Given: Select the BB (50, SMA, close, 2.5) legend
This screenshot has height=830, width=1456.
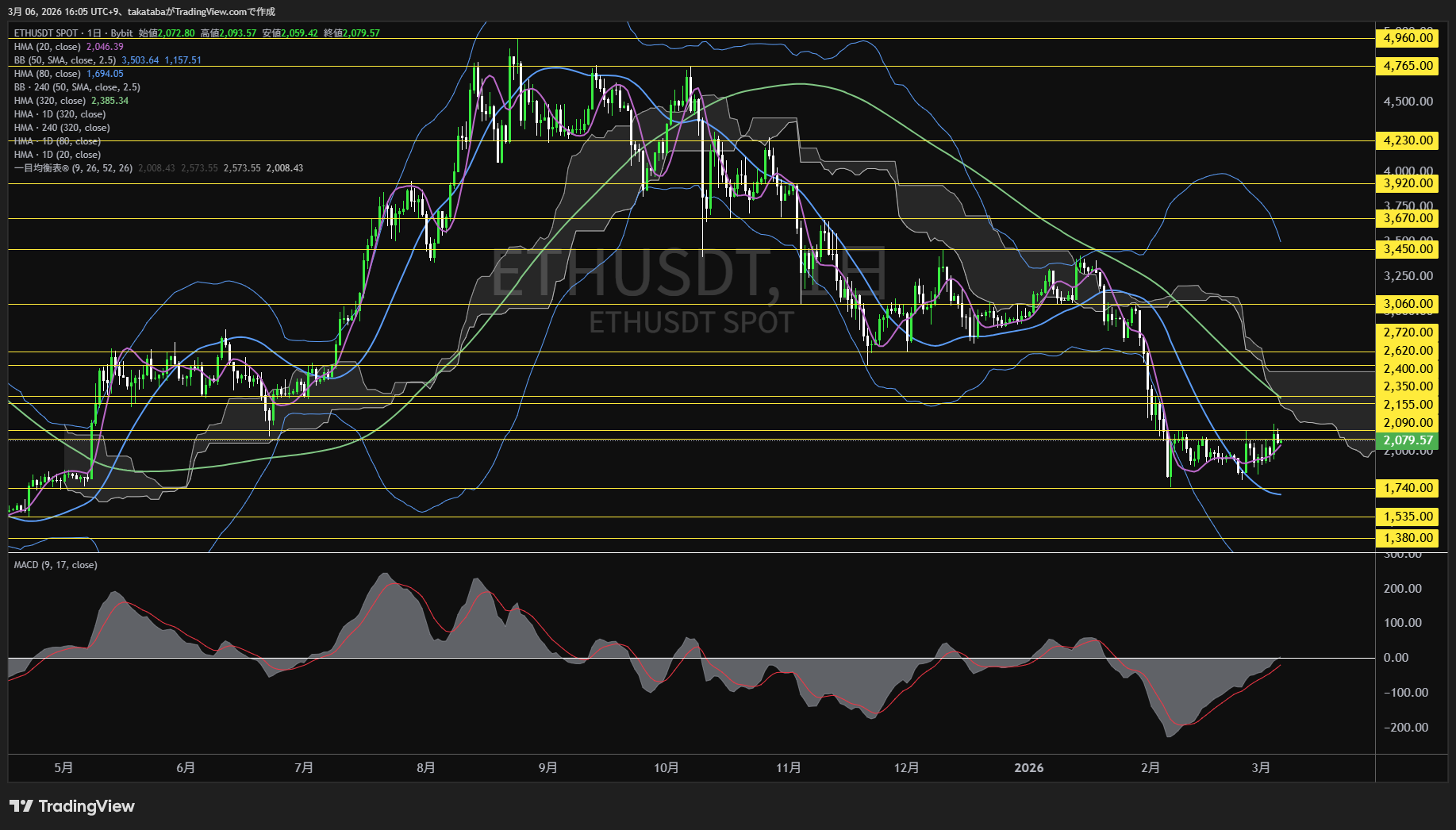Looking at the screenshot, I should 65,60.
